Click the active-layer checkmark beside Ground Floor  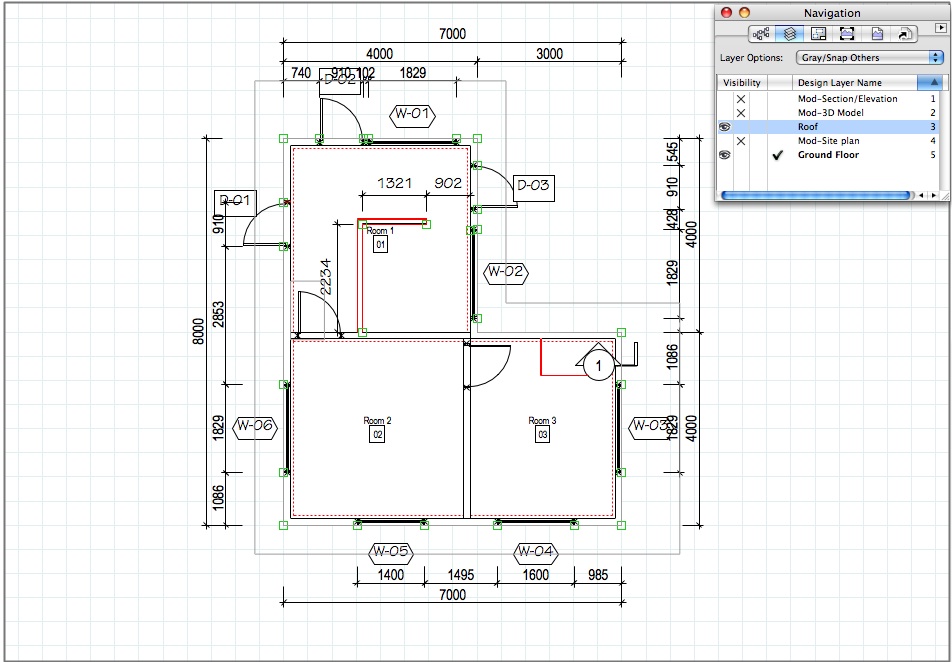click(x=778, y=155)
